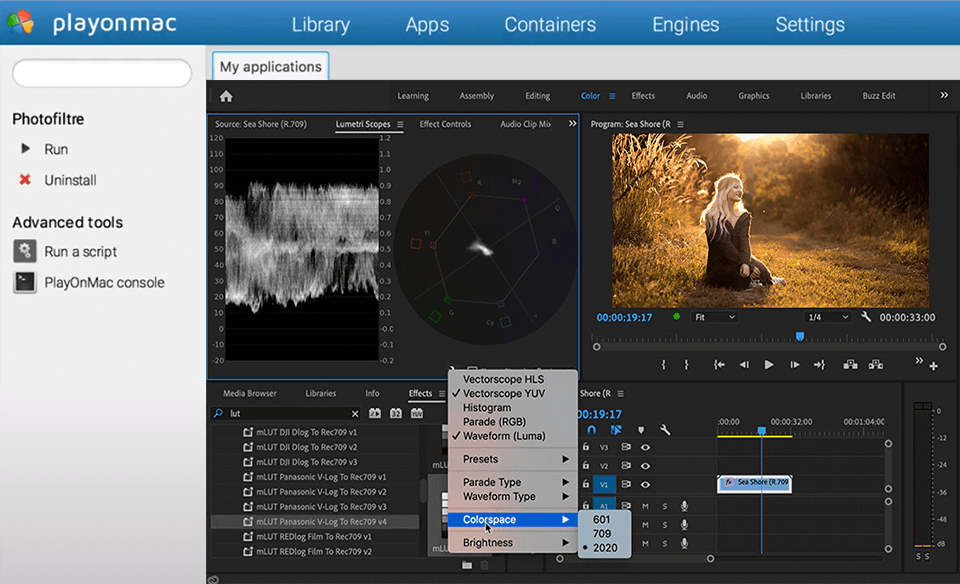Click the Home icon in Premiere
The width and height of the screenshot is (960, 584).
[x=226, y=96]
